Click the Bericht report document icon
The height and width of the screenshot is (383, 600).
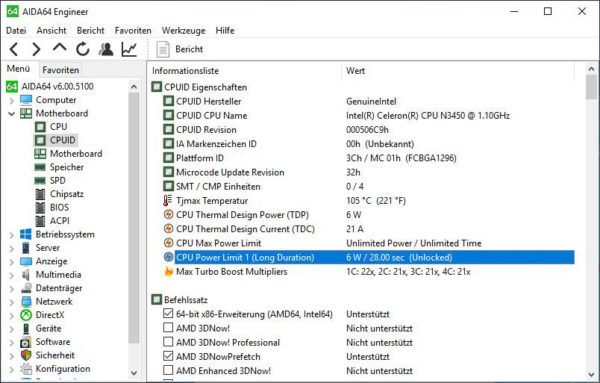(x=163, y=49)
